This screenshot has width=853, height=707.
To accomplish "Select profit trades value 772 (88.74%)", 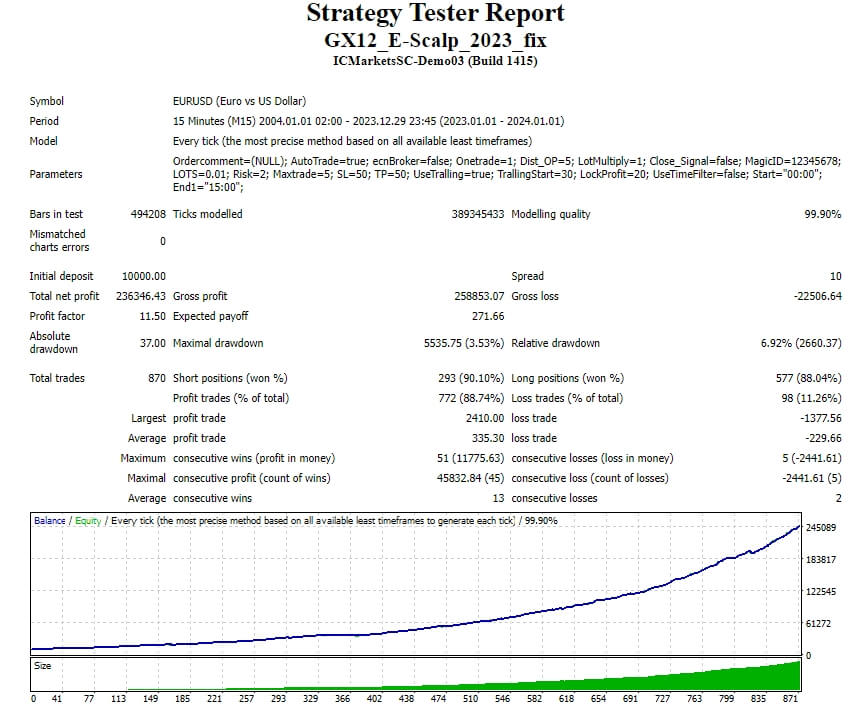I will tap(471, 398).
